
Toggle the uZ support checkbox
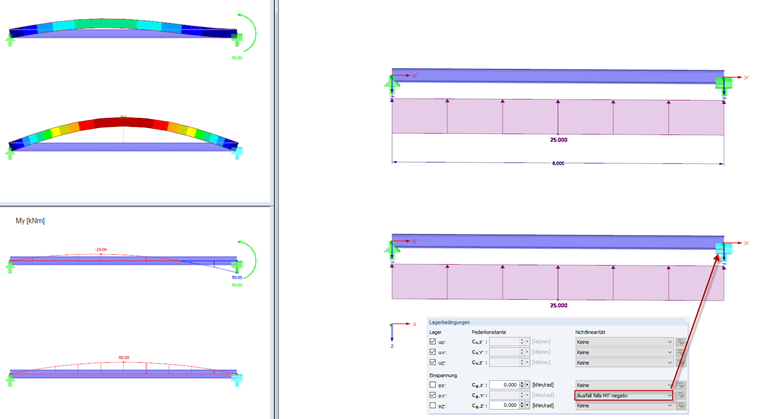432,362
